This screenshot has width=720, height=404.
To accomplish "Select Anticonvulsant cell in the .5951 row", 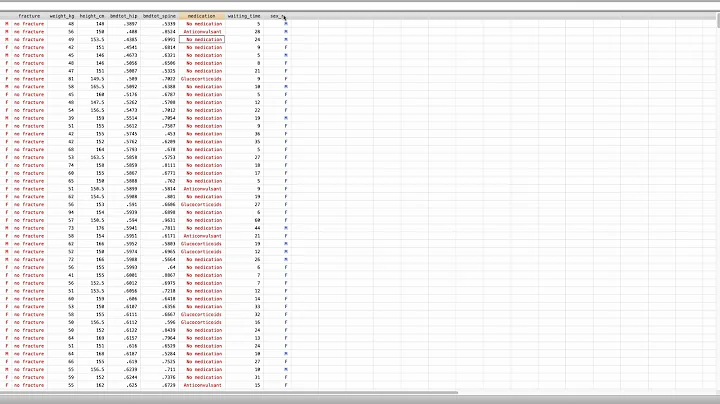I will click(202, 236).
